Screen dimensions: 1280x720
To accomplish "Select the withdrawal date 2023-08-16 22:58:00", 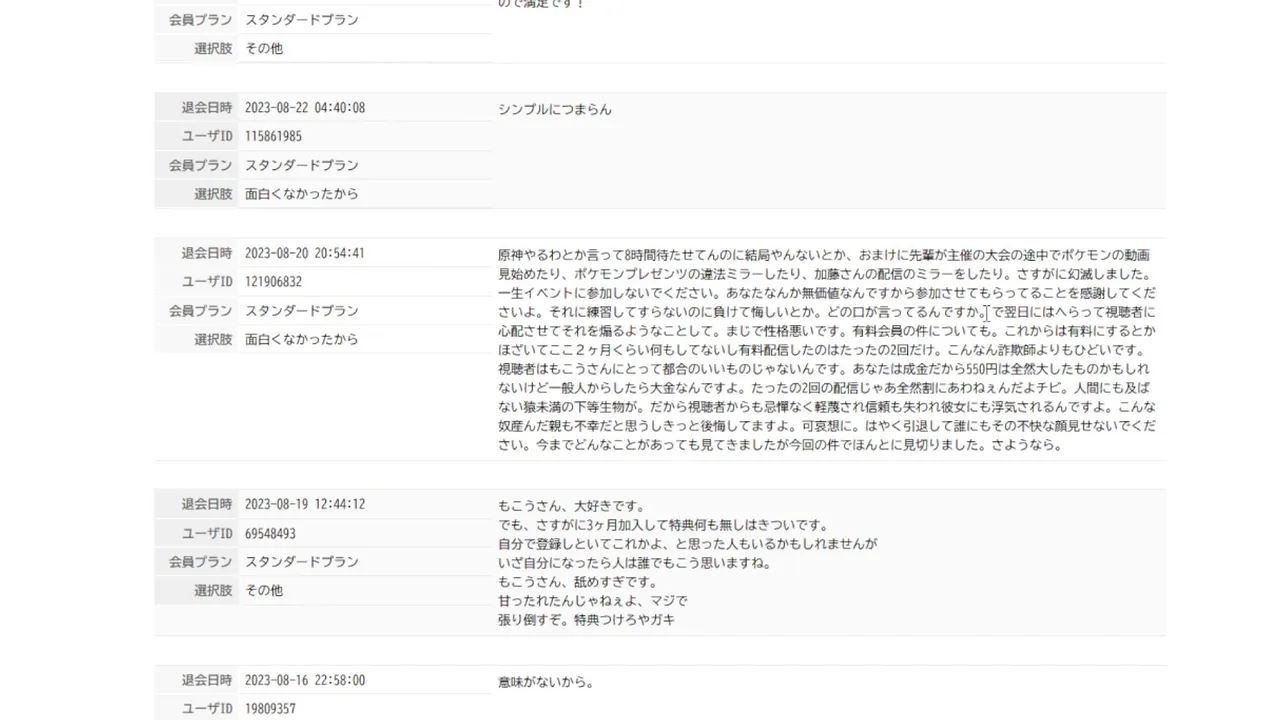I will point(305,681).
